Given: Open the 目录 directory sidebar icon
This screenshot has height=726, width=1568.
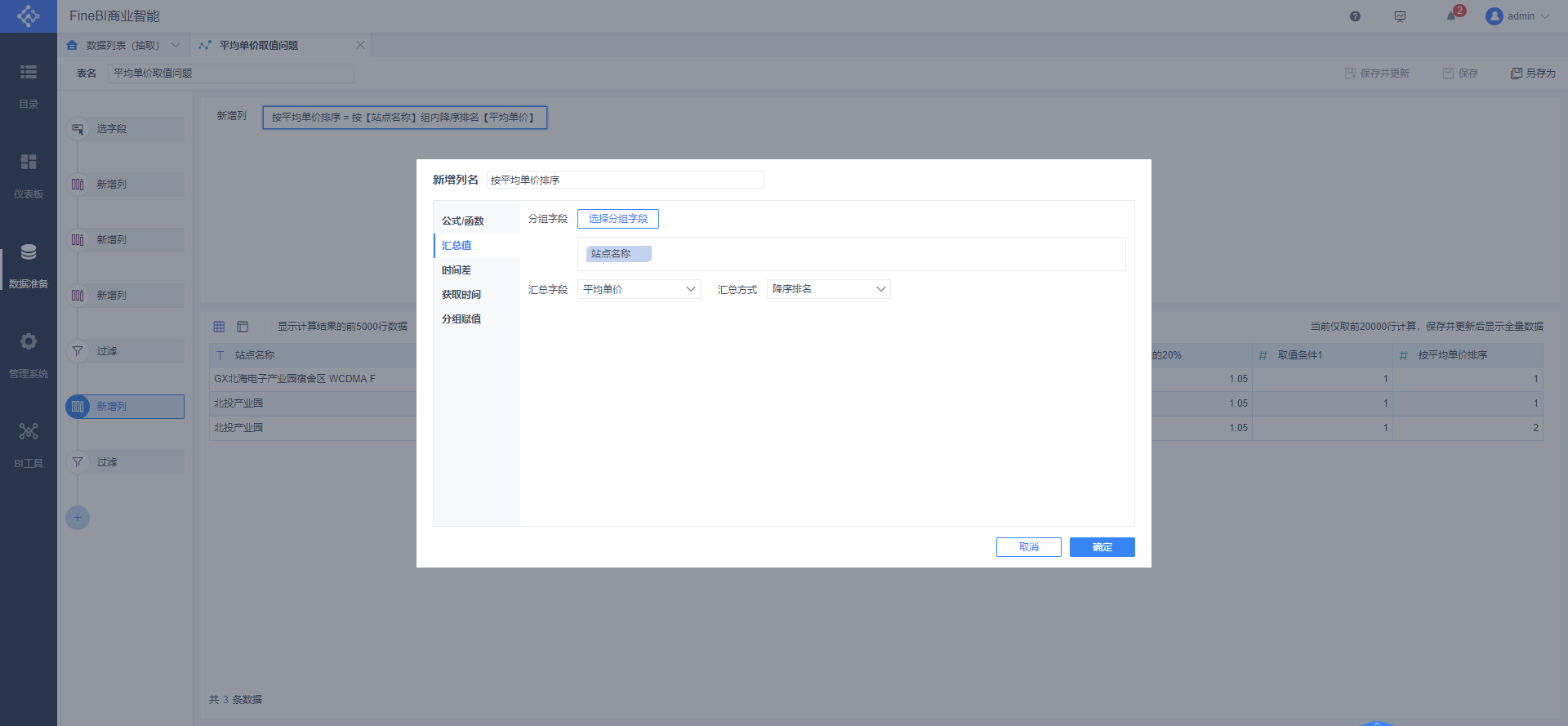Looking at the screenshot, I should pyautogui.click(x=29, y=72).
